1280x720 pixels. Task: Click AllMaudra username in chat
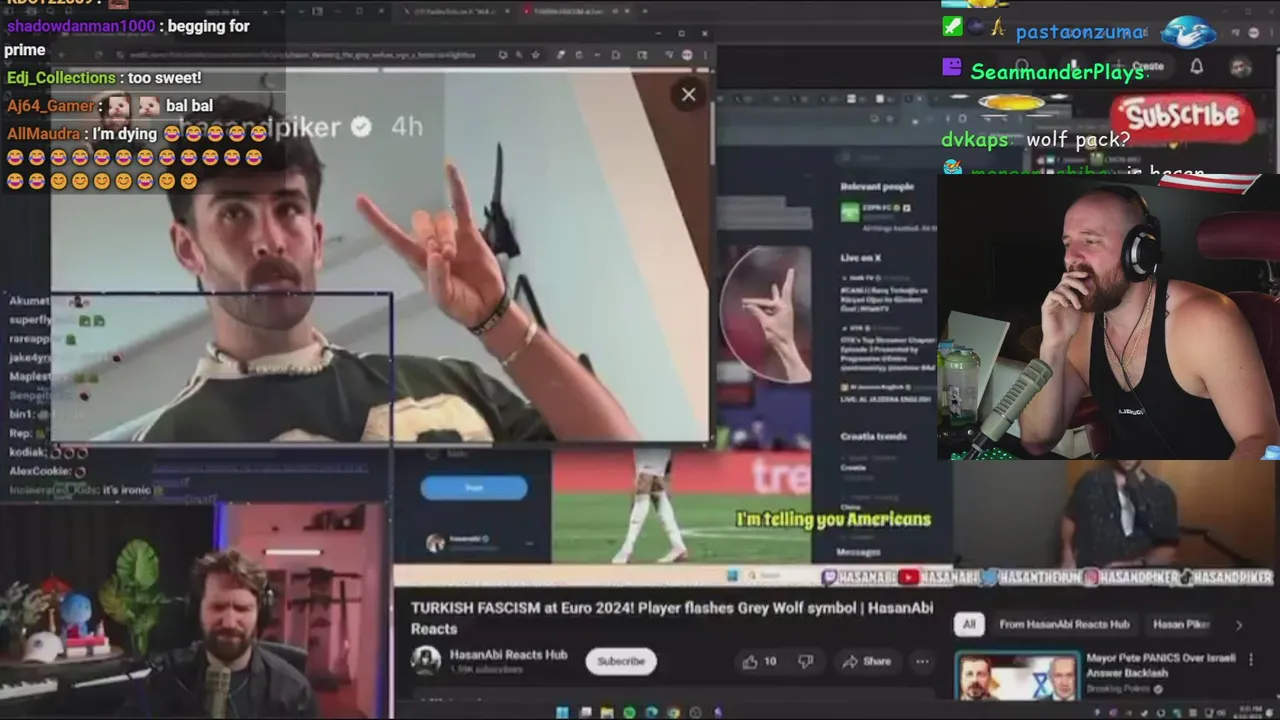tap(43, 134)
